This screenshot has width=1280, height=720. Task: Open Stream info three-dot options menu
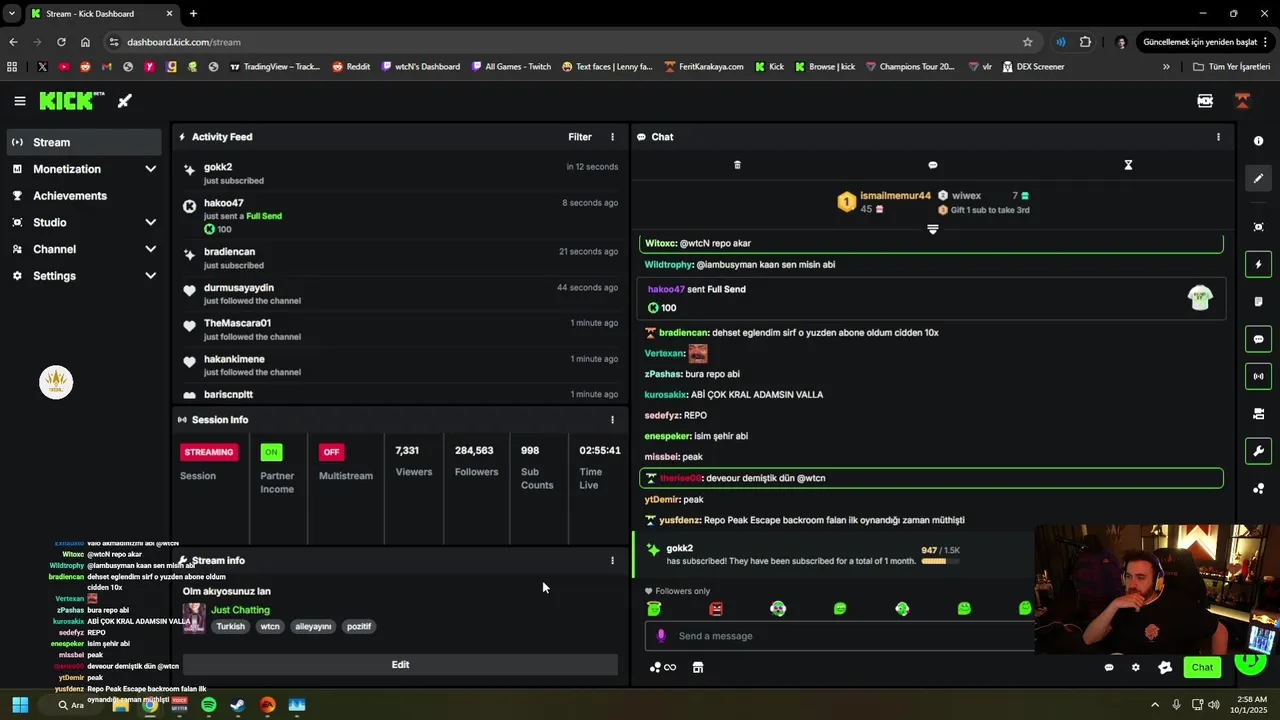[x=613, y=561]
